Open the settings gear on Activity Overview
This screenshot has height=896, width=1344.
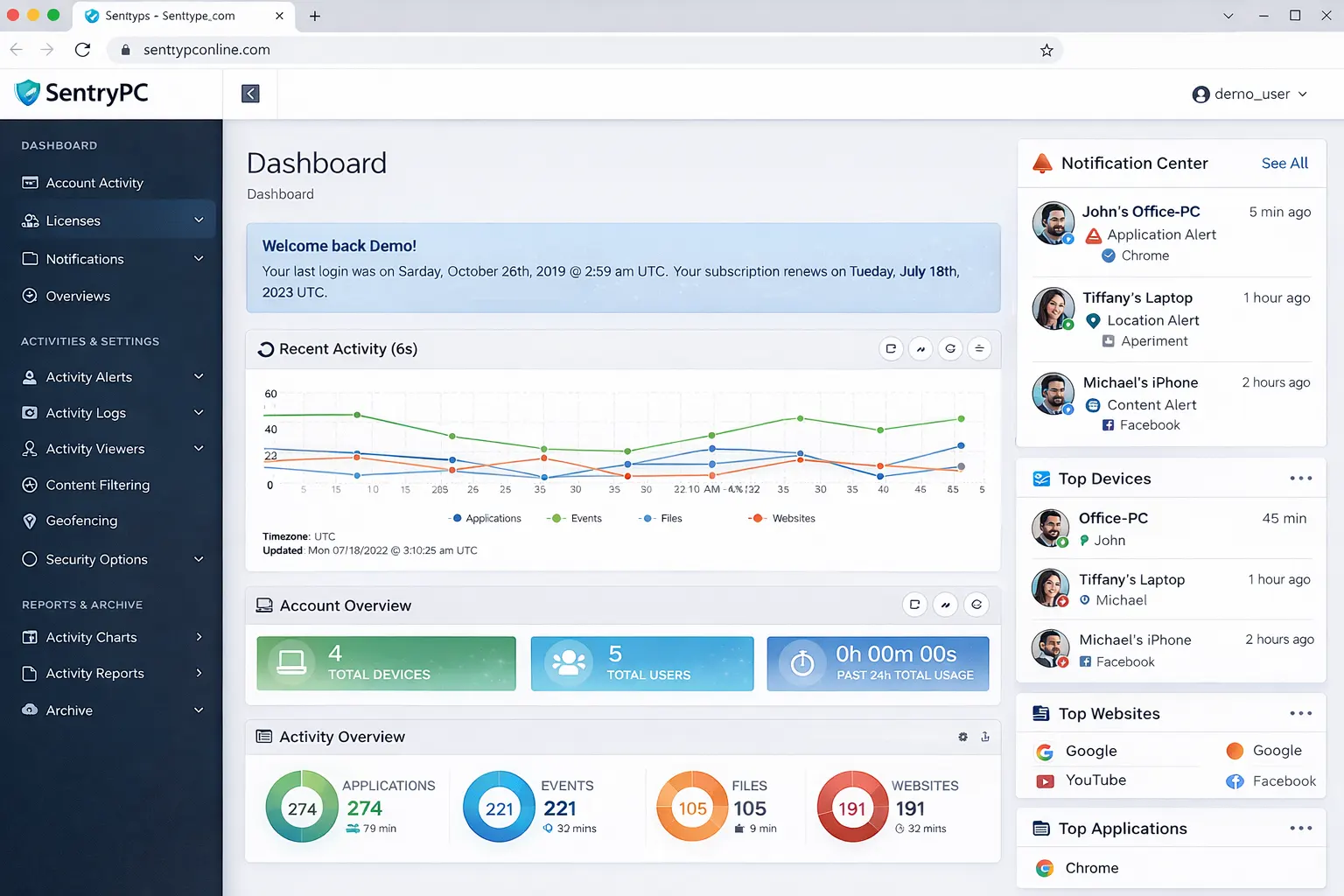pyautogui.click(x=962, y=737)
